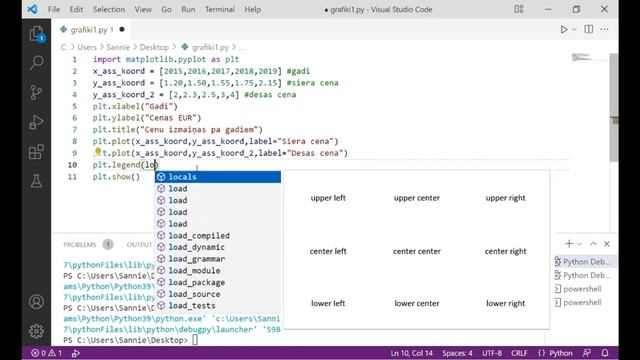Open the File menu
Image resolution: width=640 pixels, height=360 pixels.
pos(54,9)
